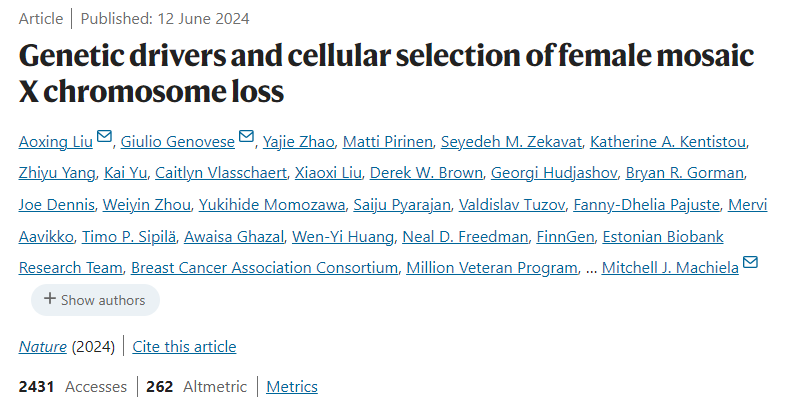This screenshot has height=414, width=785.
Task: Select author Matti Pirinen's name
Action: tap(387, 142)
